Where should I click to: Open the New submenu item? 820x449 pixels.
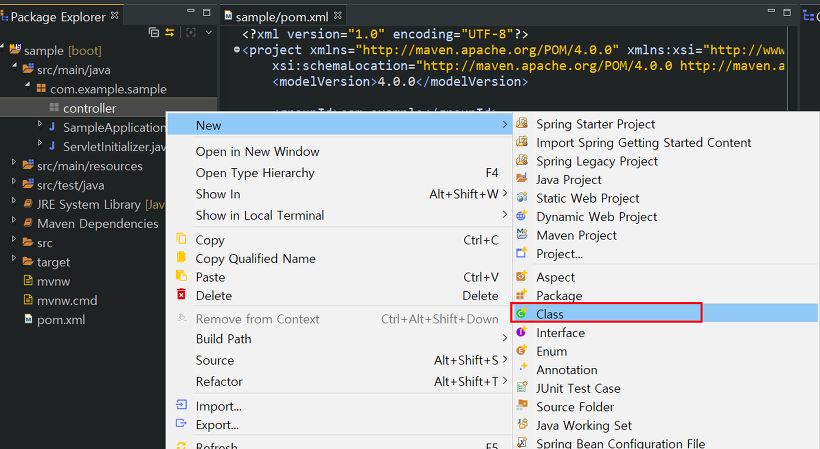(339, 125)
